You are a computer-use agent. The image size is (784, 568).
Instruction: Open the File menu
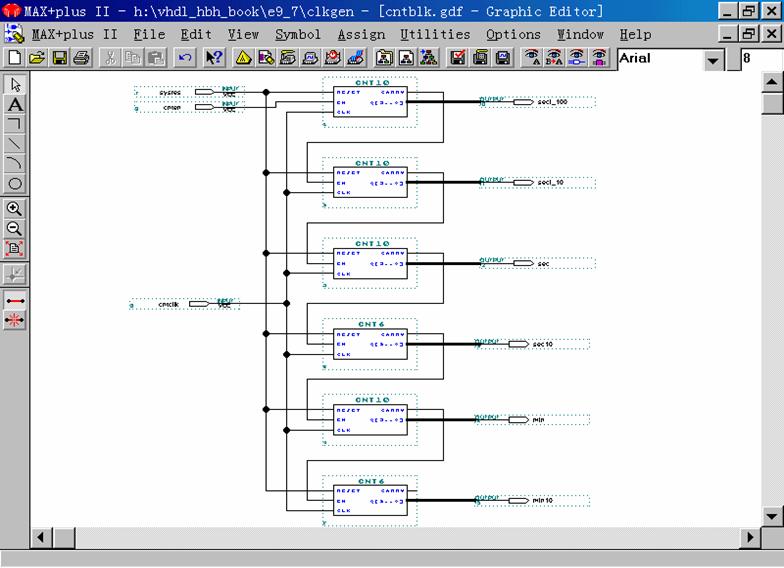click(149, 34)
